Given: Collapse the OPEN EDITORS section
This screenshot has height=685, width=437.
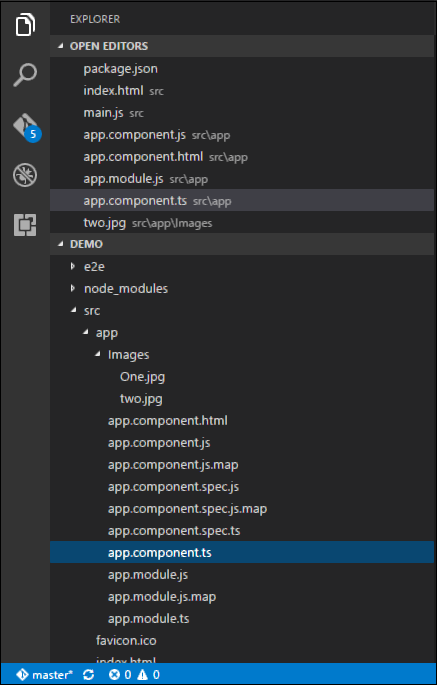Looking at the screenshot, I should coord(242,46).
